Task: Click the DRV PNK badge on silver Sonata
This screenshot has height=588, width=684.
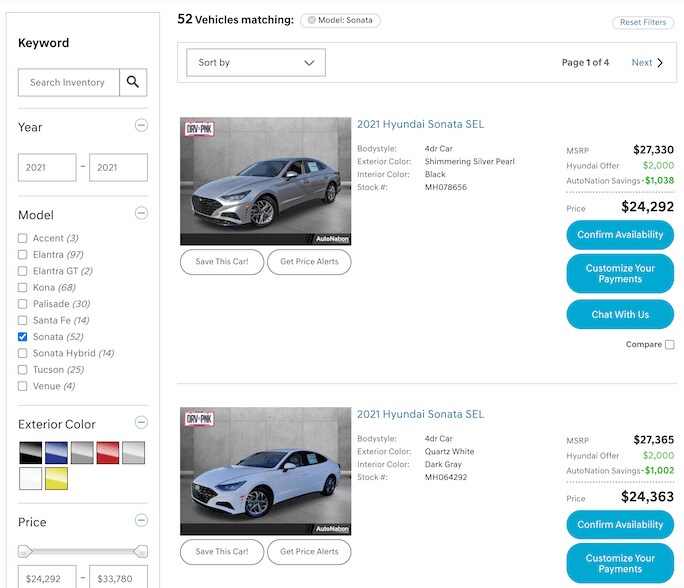Action: point(199,129)
